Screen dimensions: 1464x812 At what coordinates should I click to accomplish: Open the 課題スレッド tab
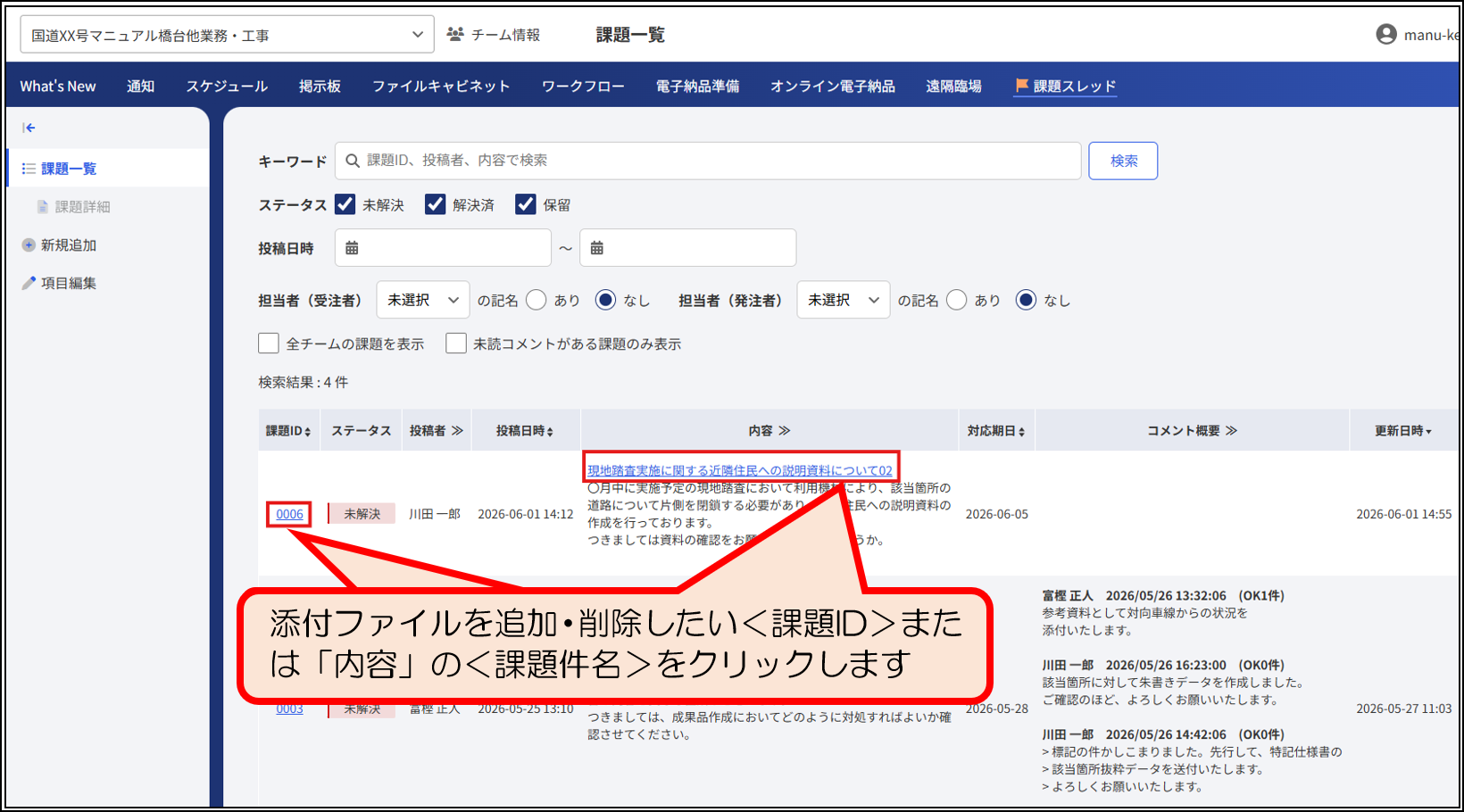(1066, 86)
